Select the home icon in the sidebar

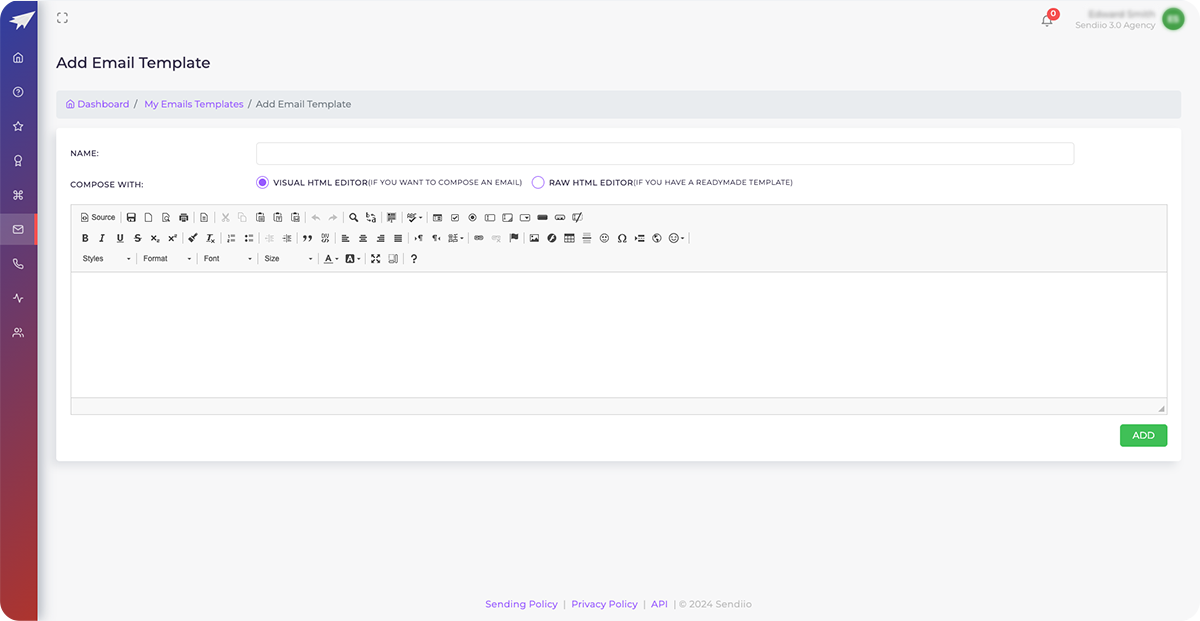18,57
